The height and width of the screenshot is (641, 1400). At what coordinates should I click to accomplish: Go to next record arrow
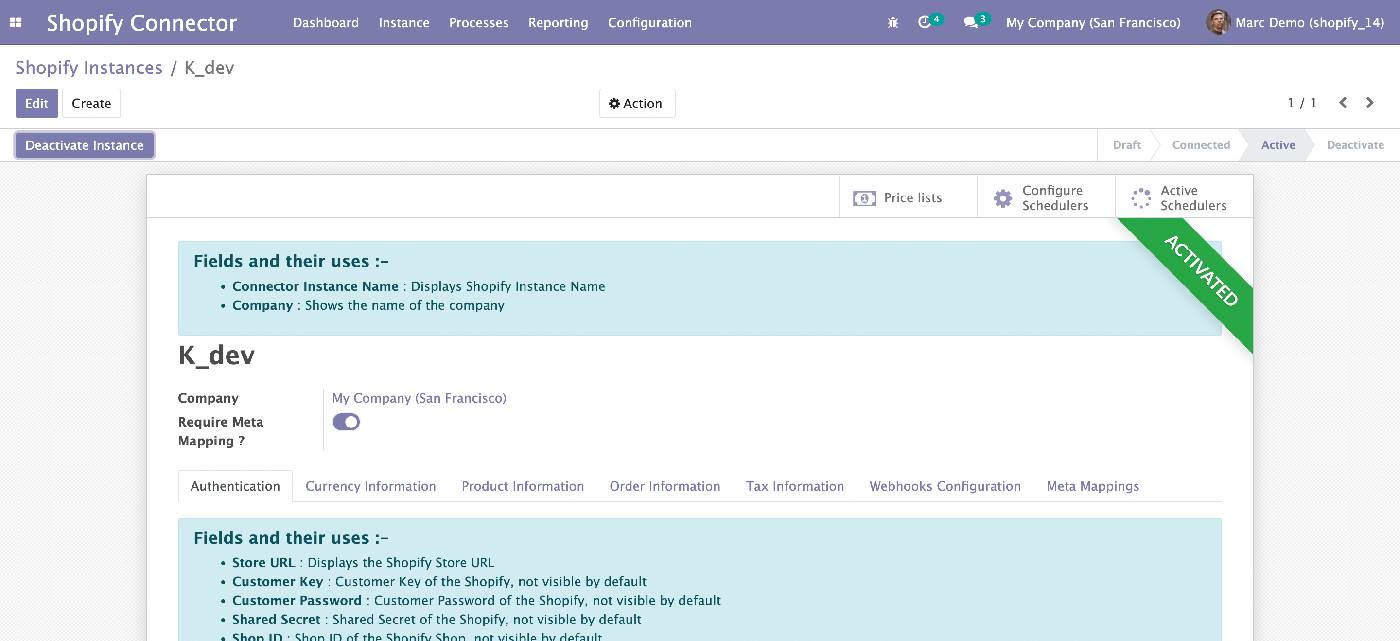coord(1370,103)
